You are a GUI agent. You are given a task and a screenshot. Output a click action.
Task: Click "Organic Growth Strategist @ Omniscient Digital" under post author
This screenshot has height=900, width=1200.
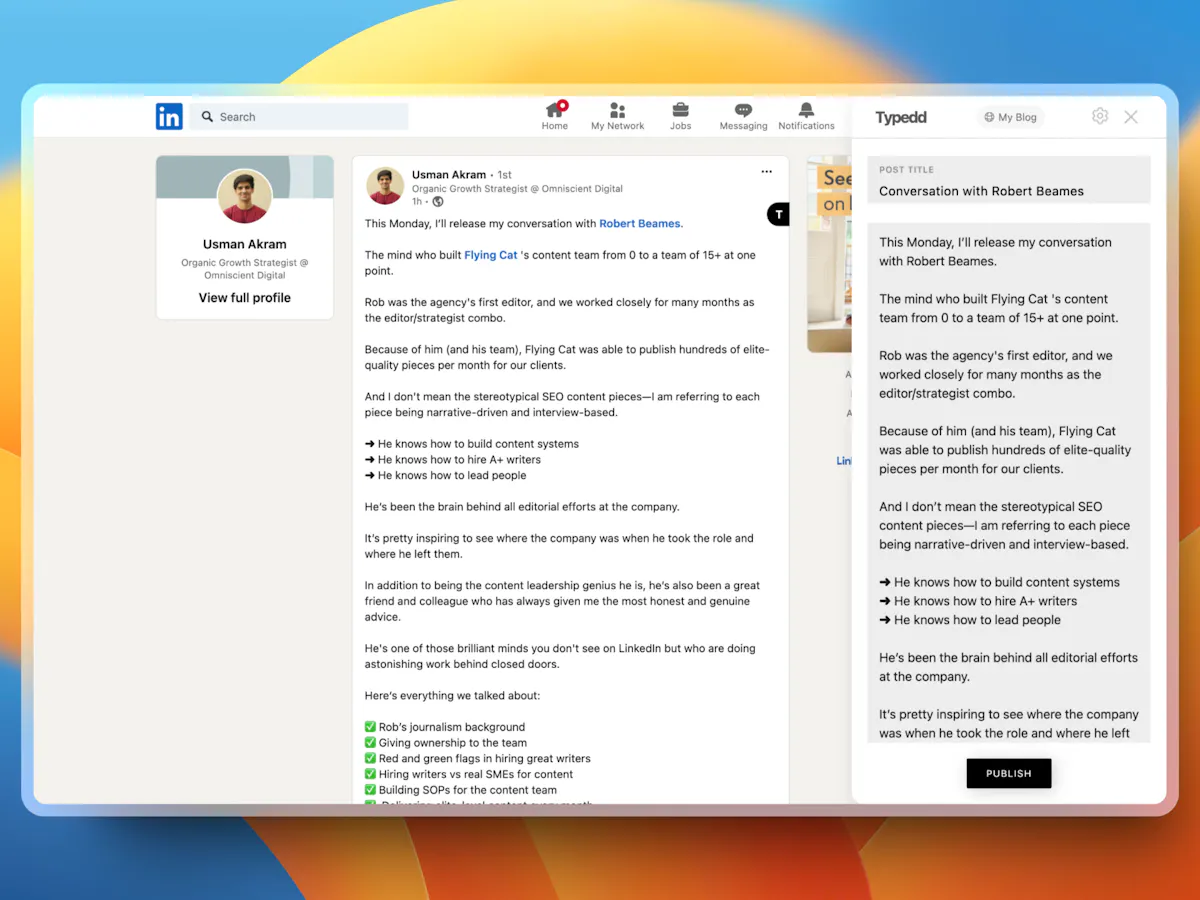pyautogui.click(x=517, y=189)
